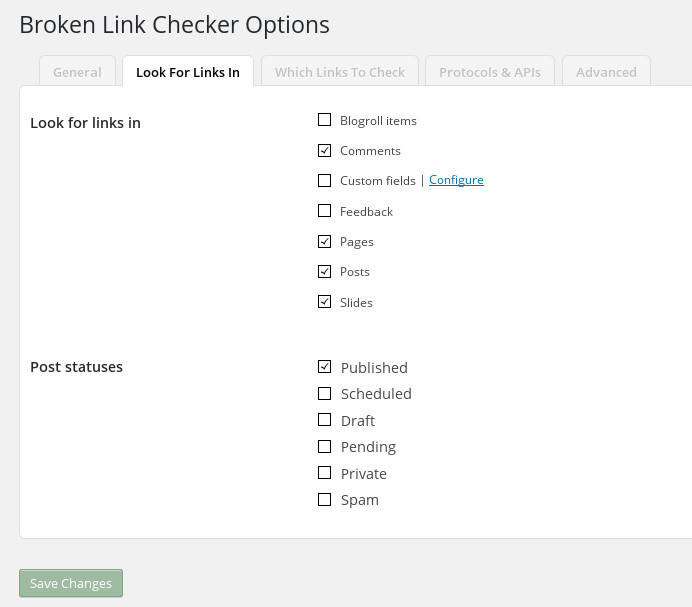692x607 pixels.
Task: Toggle the Slides checkbox off
Action: click(324, 302)
